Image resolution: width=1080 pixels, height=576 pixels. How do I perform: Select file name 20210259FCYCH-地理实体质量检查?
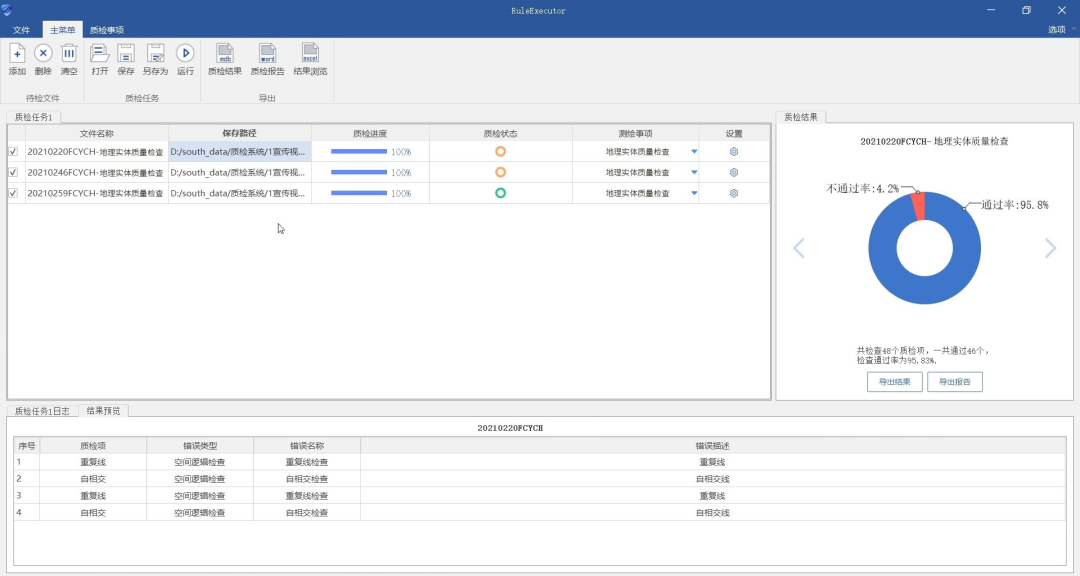pyautogui.click(x=96, y=193)
